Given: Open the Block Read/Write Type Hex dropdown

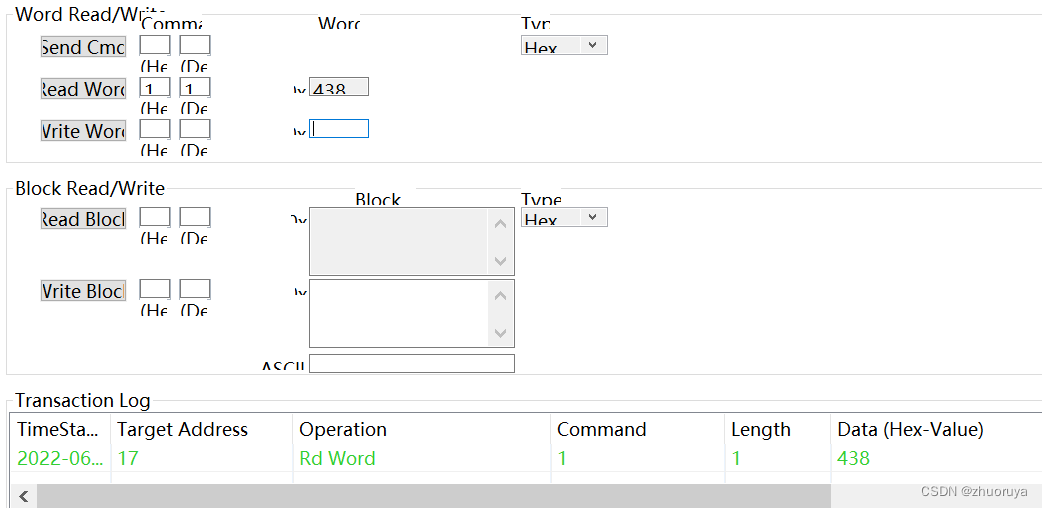Looking at the screenshot, I should coord(564,217).
